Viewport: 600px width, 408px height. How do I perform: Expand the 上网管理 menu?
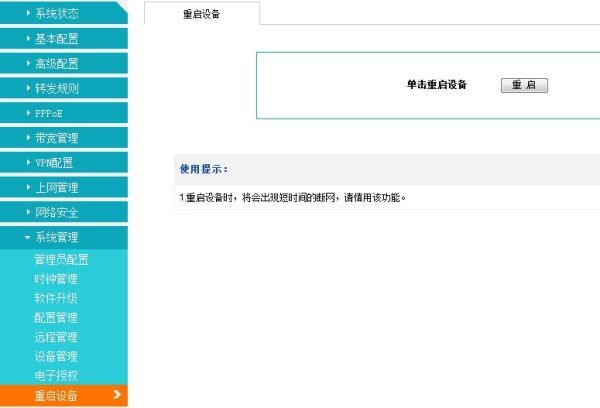(64, 188)
